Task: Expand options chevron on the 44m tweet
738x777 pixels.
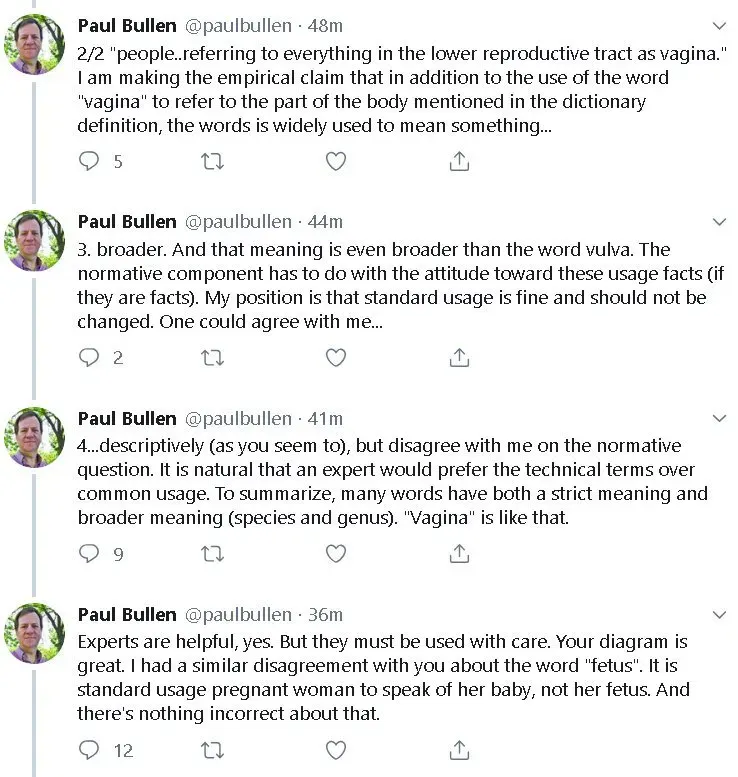Action: pyautogui.click(x=718, y=221)
